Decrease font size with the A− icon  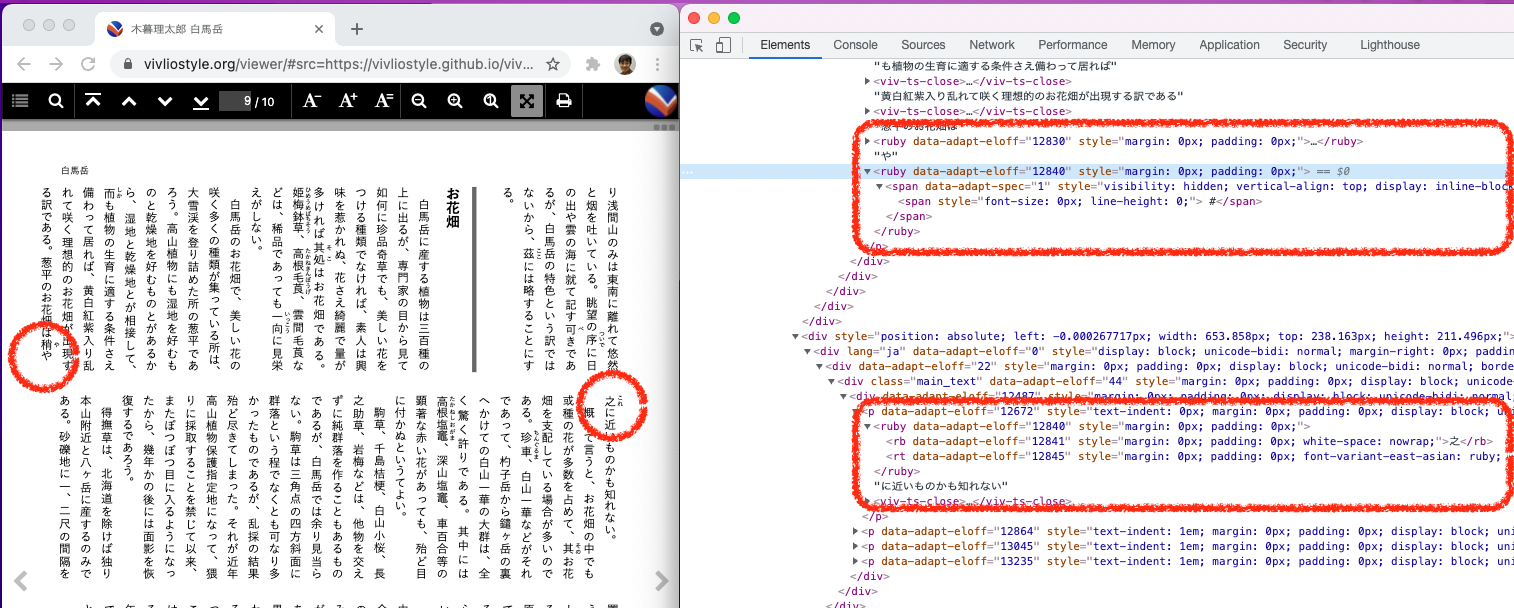point(313,100)
